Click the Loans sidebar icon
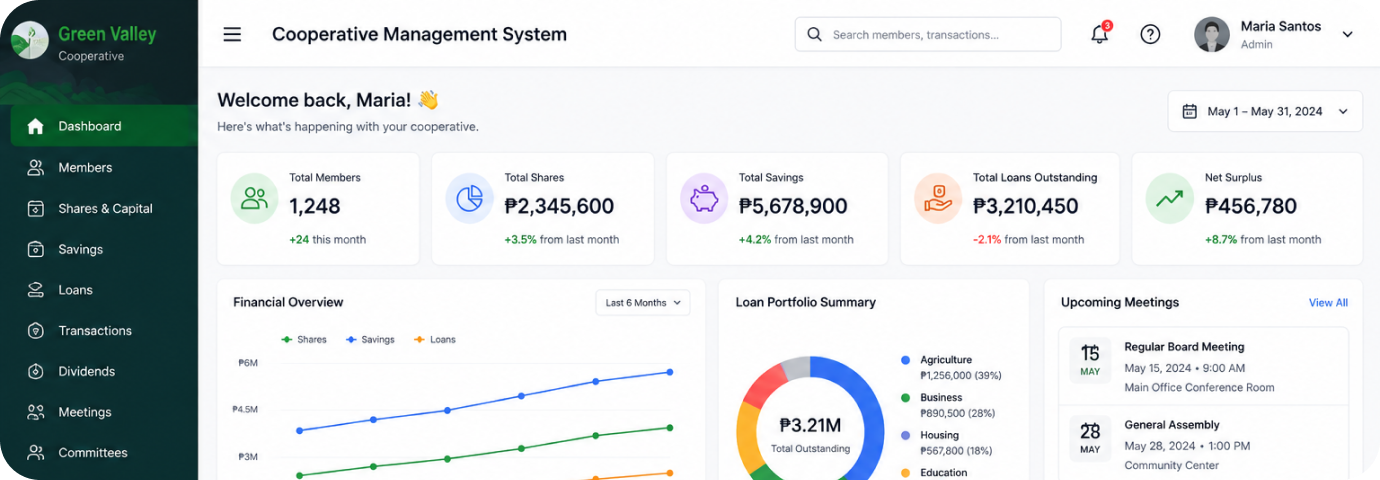 [36, 290]
